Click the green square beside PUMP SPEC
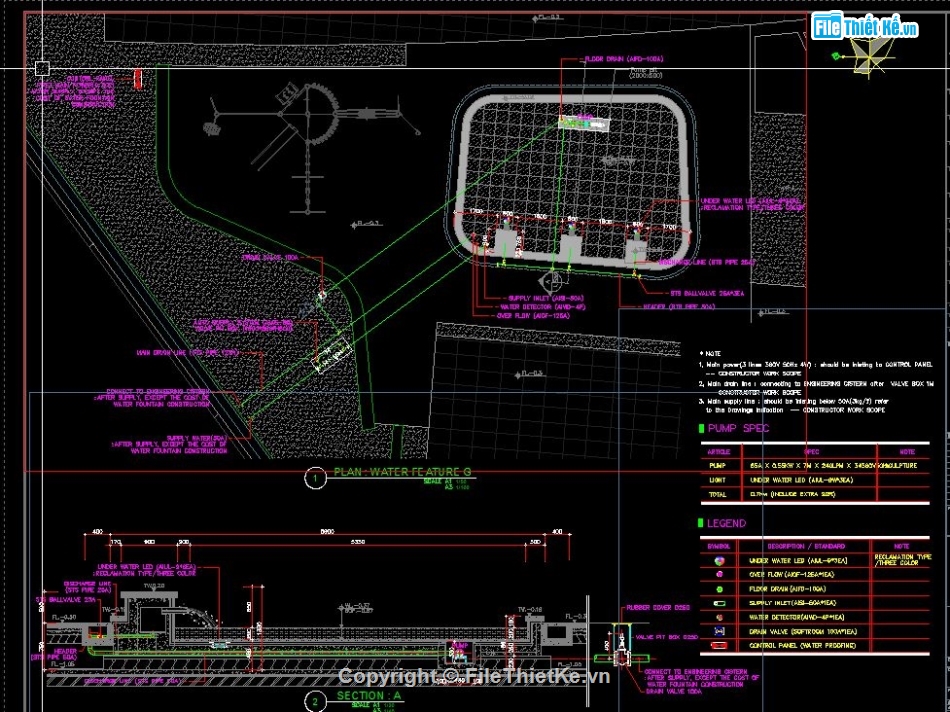This screenshot has width=950, height=712. (702, 428)
